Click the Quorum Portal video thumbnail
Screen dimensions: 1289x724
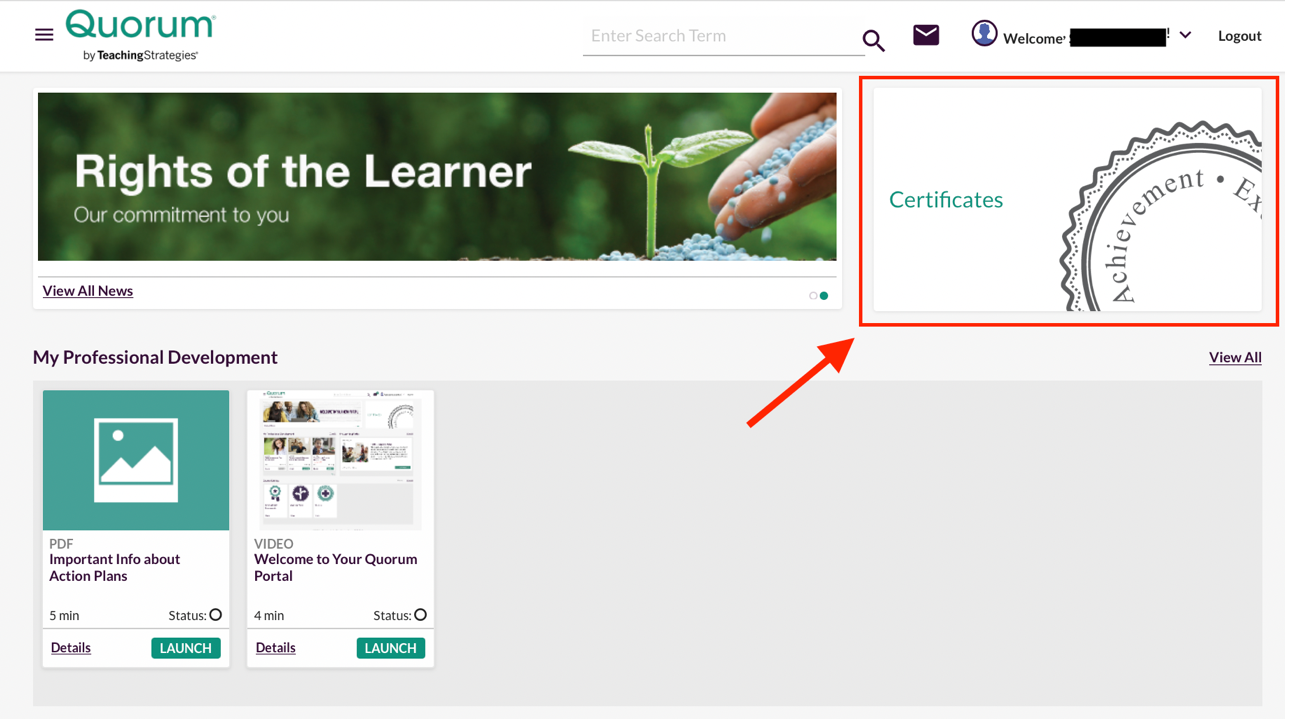click(x=340, y=460)
